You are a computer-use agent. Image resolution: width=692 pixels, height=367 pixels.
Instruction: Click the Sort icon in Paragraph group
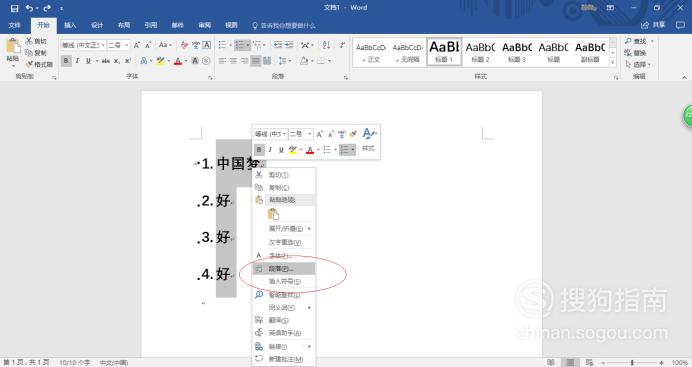tap(327, 45)
